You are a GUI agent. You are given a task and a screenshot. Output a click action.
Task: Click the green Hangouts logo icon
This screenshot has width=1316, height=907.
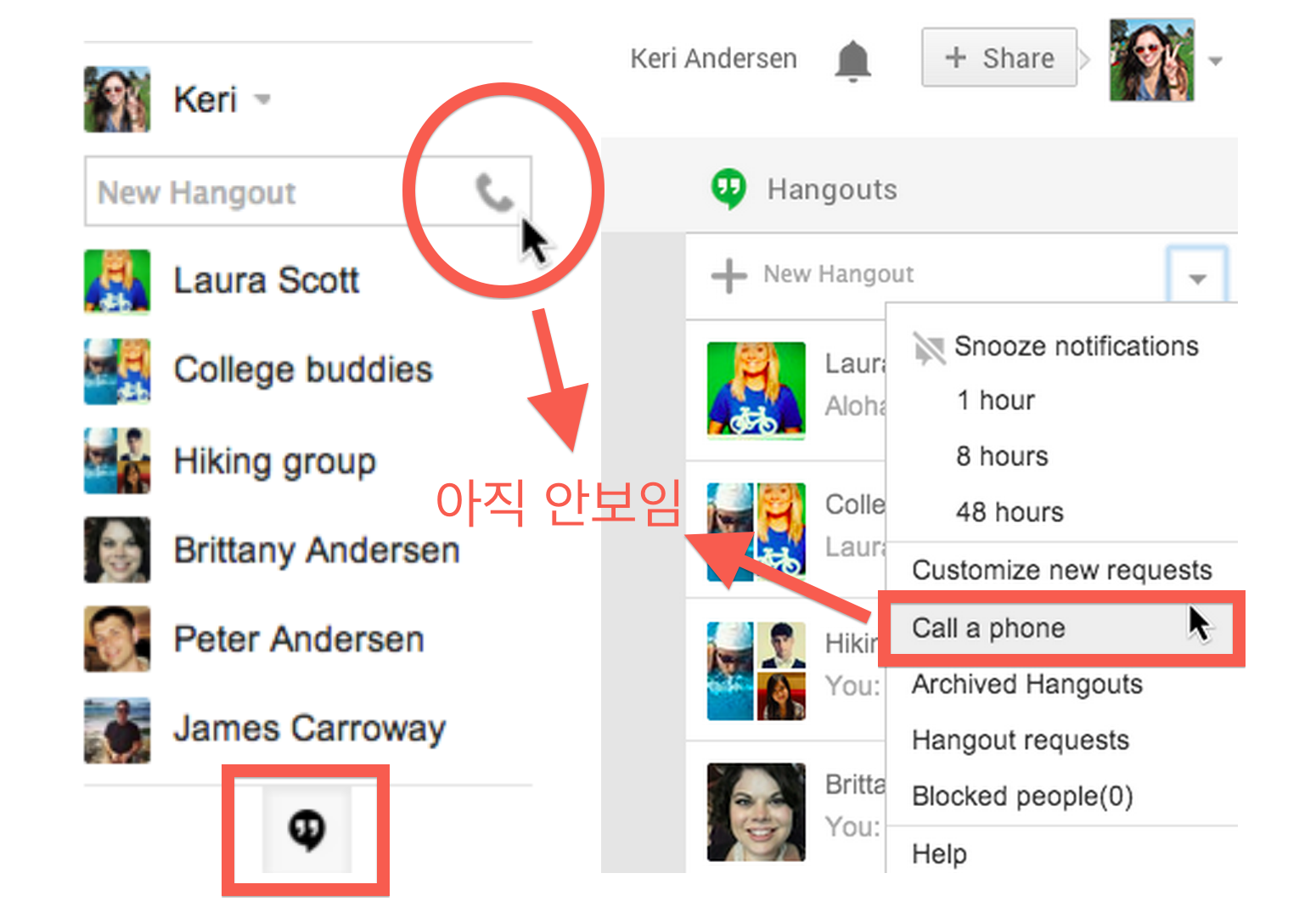[x=728, y=189]
